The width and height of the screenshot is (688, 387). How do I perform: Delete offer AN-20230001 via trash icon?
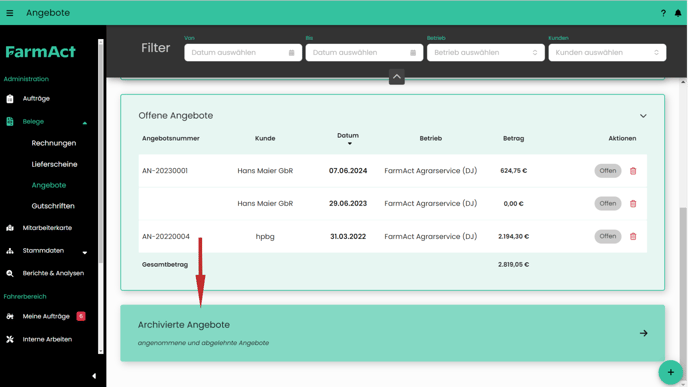tap(633, 171)
